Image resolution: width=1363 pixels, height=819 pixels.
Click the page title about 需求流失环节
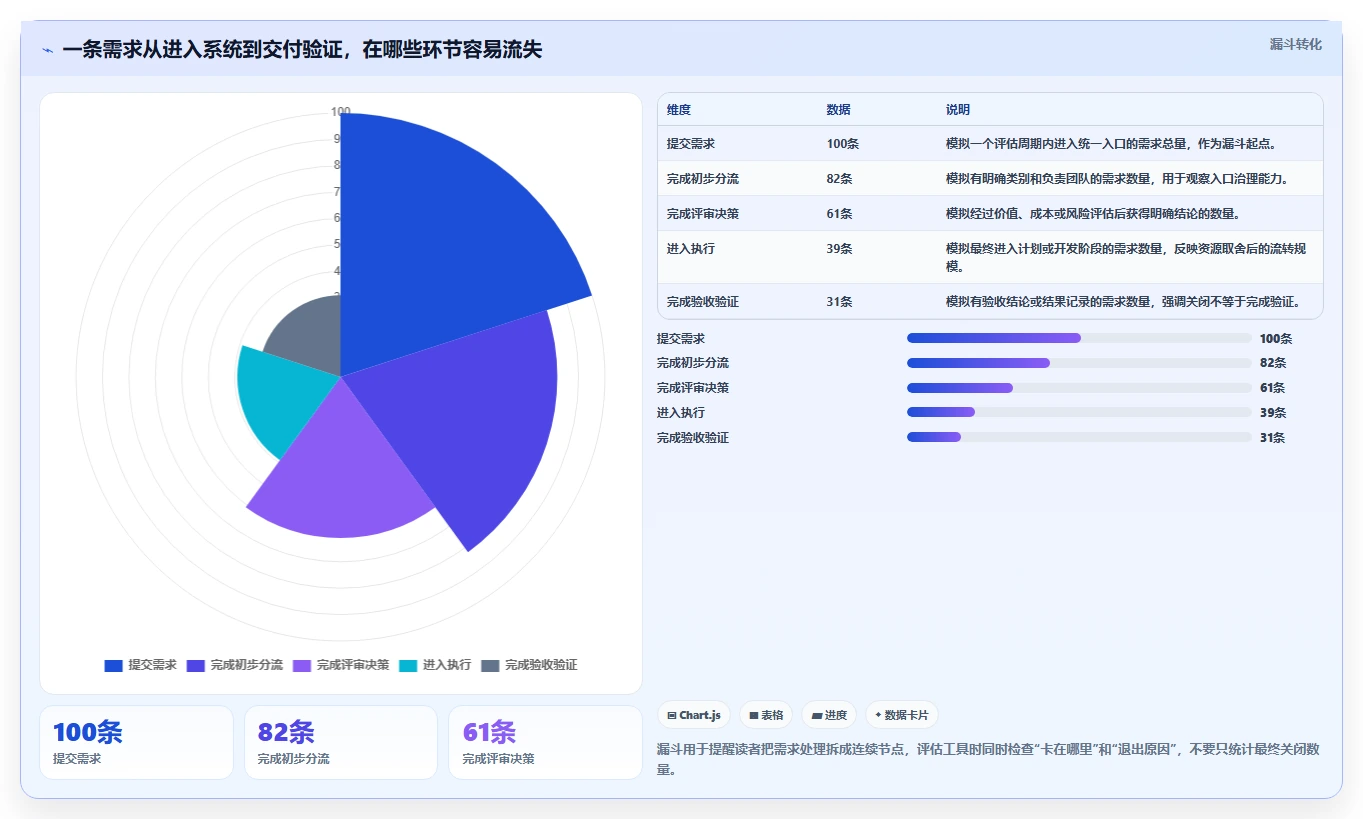coord(302,49)
